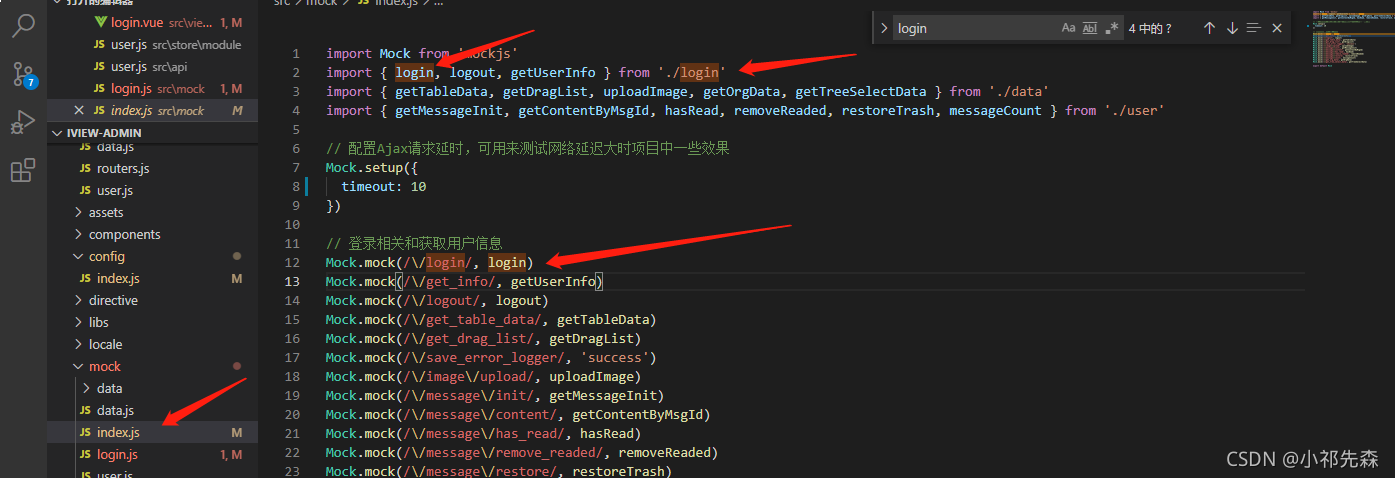1395x478 pixels.
Task: Click getTableData on line 15
Action: point(603,319)
